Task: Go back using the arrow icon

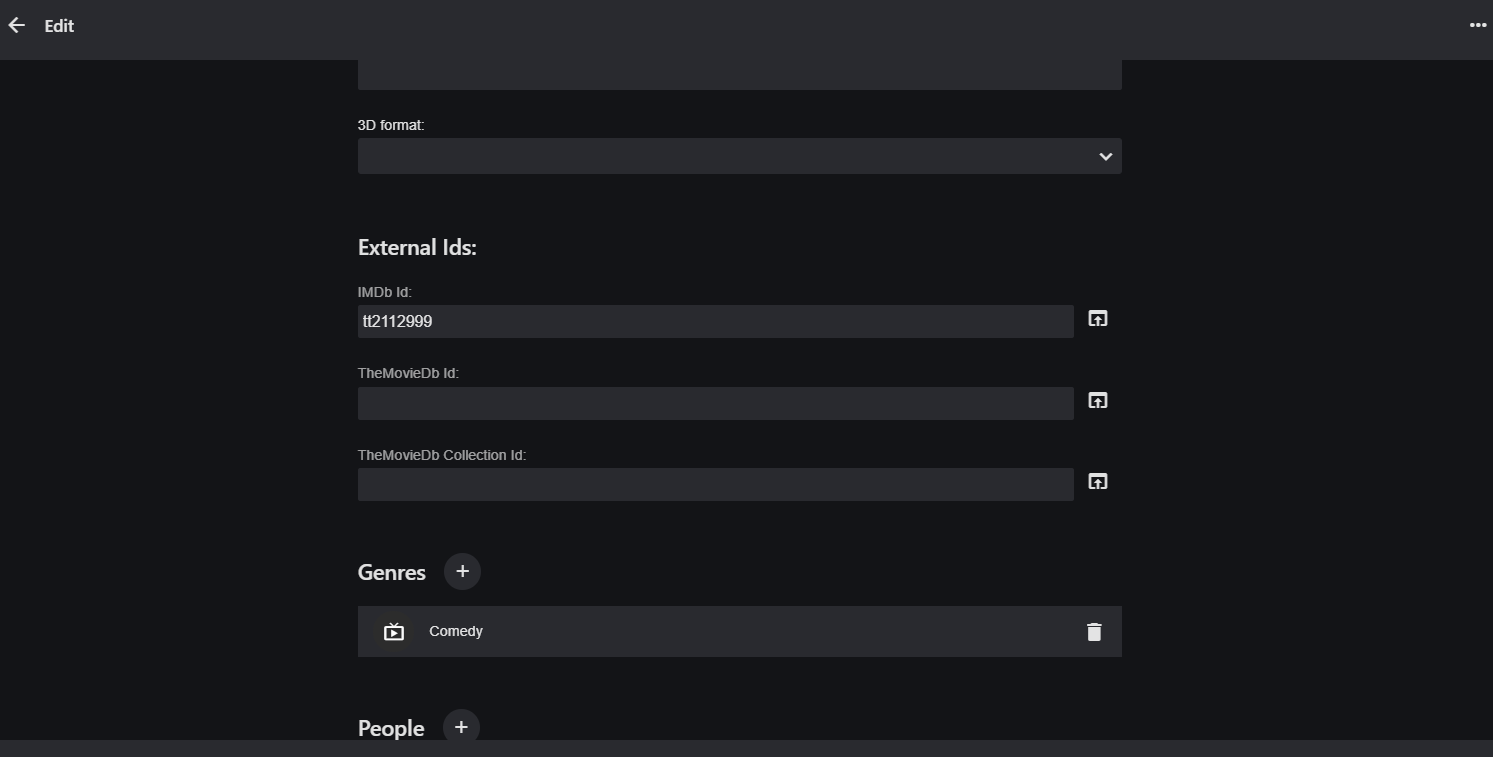Action: pos(17,26)
